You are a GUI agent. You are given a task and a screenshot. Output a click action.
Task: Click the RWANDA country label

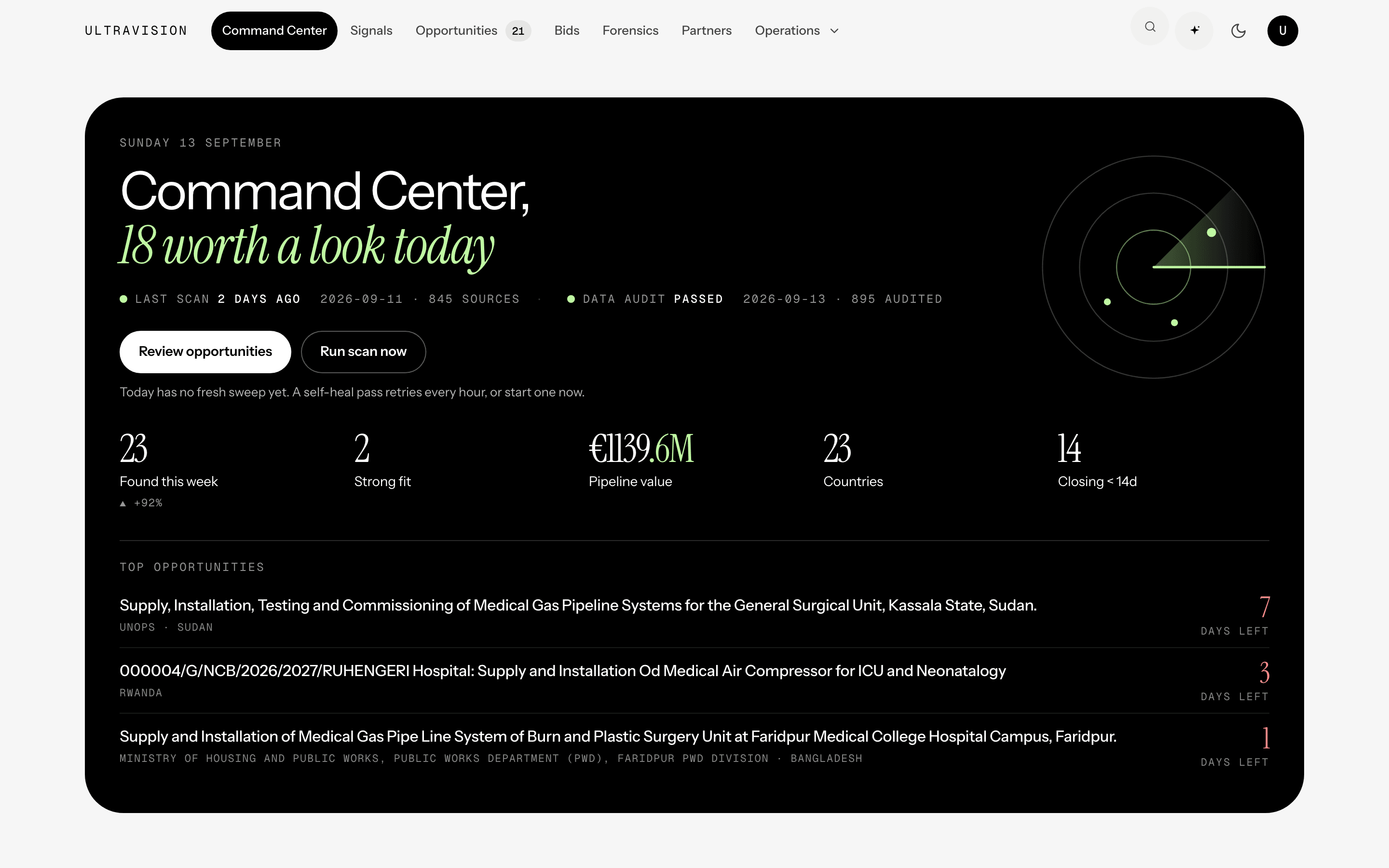pyautogui.click(x=141, y=693)
